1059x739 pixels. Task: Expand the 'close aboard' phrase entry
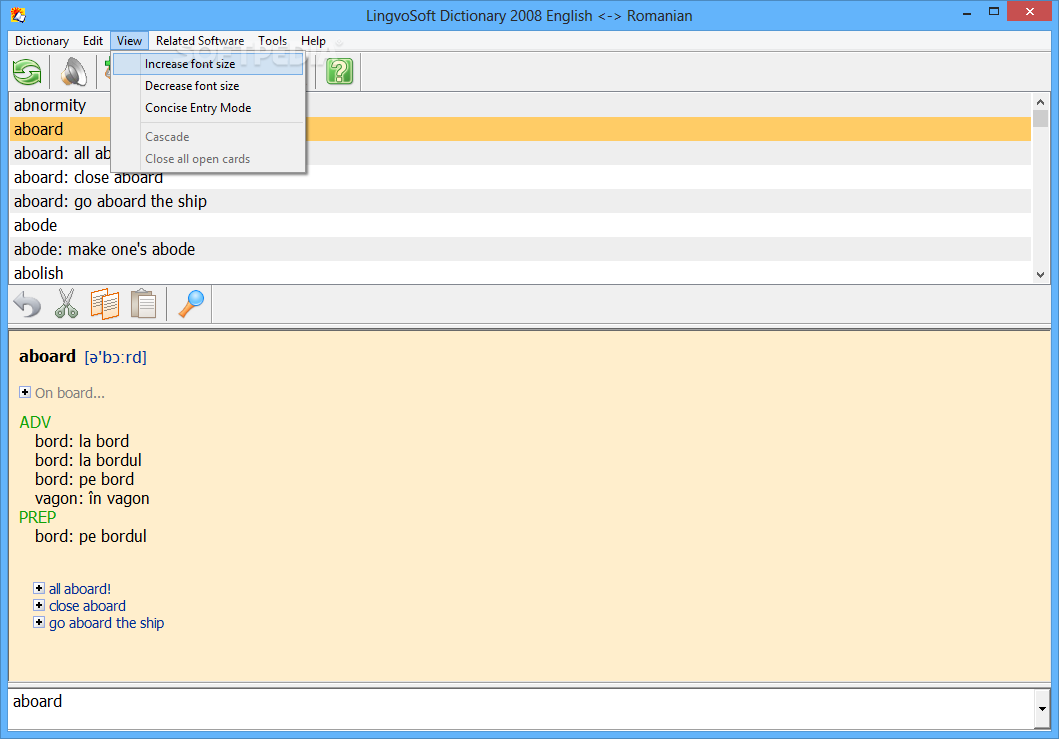tap(39, 605)
